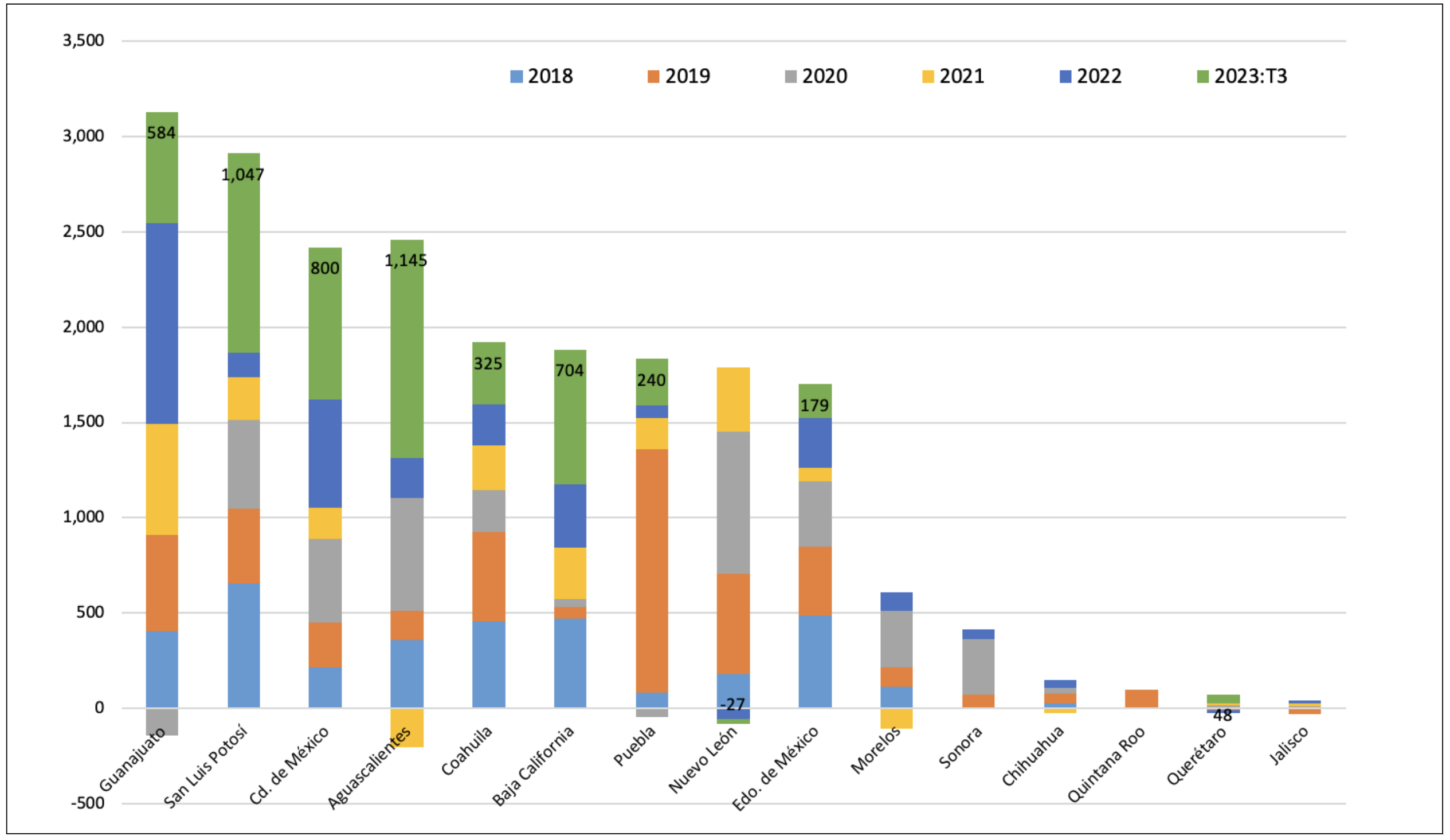Click Sonora's gray 2020 bar segment
Screen dimensions: 1450x840
[978, 668]
